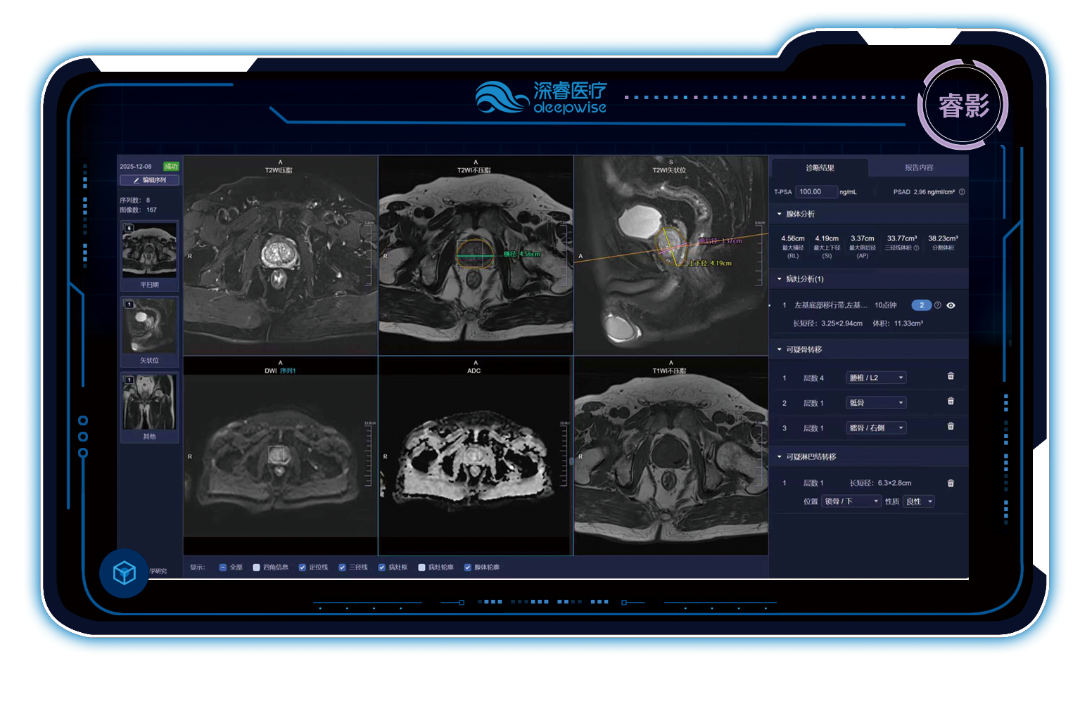Viewport: 1080px width, 706px height.
Task: Collapse the 腺体分析 section
Action: (x=780, y=214)
